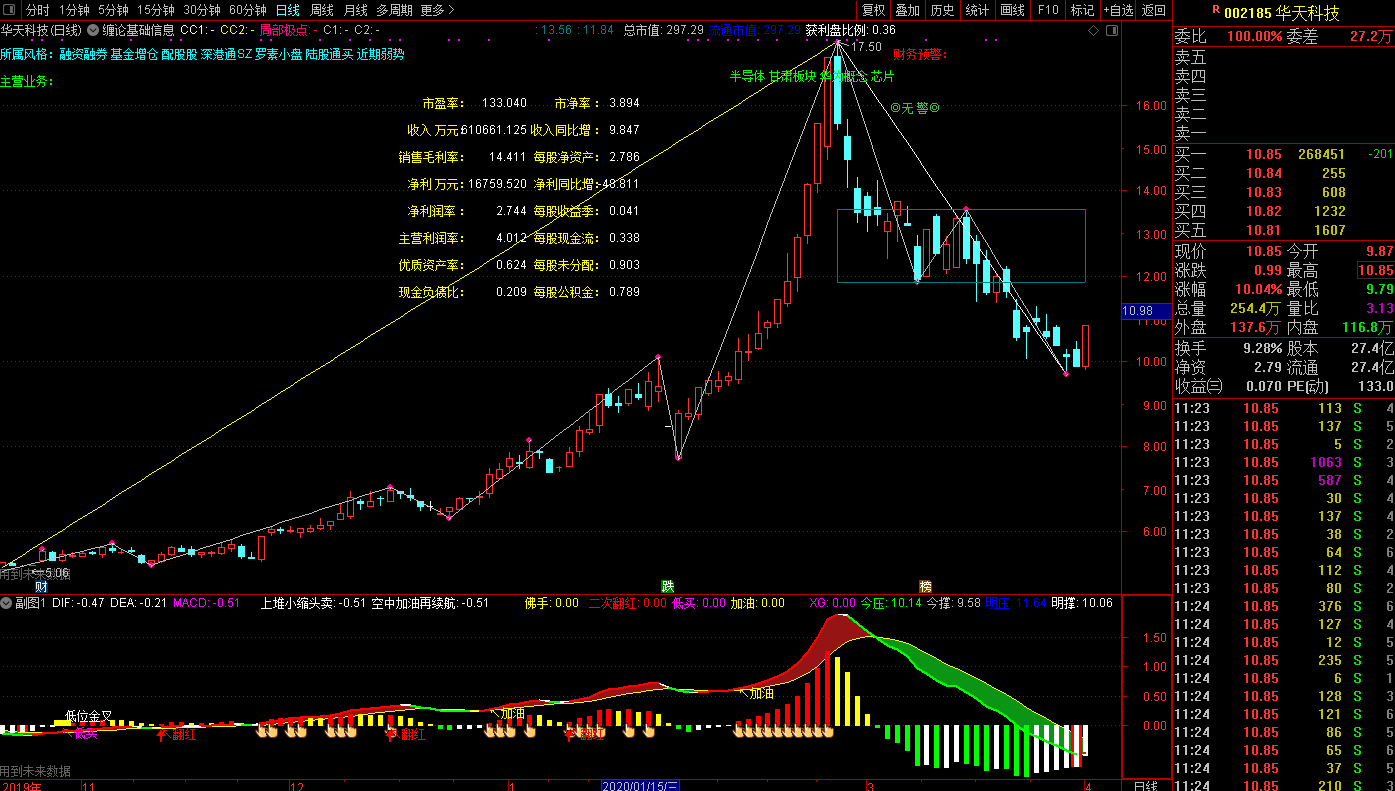Switch to the 周线 weekly chart
This screenshot has height=791, width=1395.
[x=322, y=10]
